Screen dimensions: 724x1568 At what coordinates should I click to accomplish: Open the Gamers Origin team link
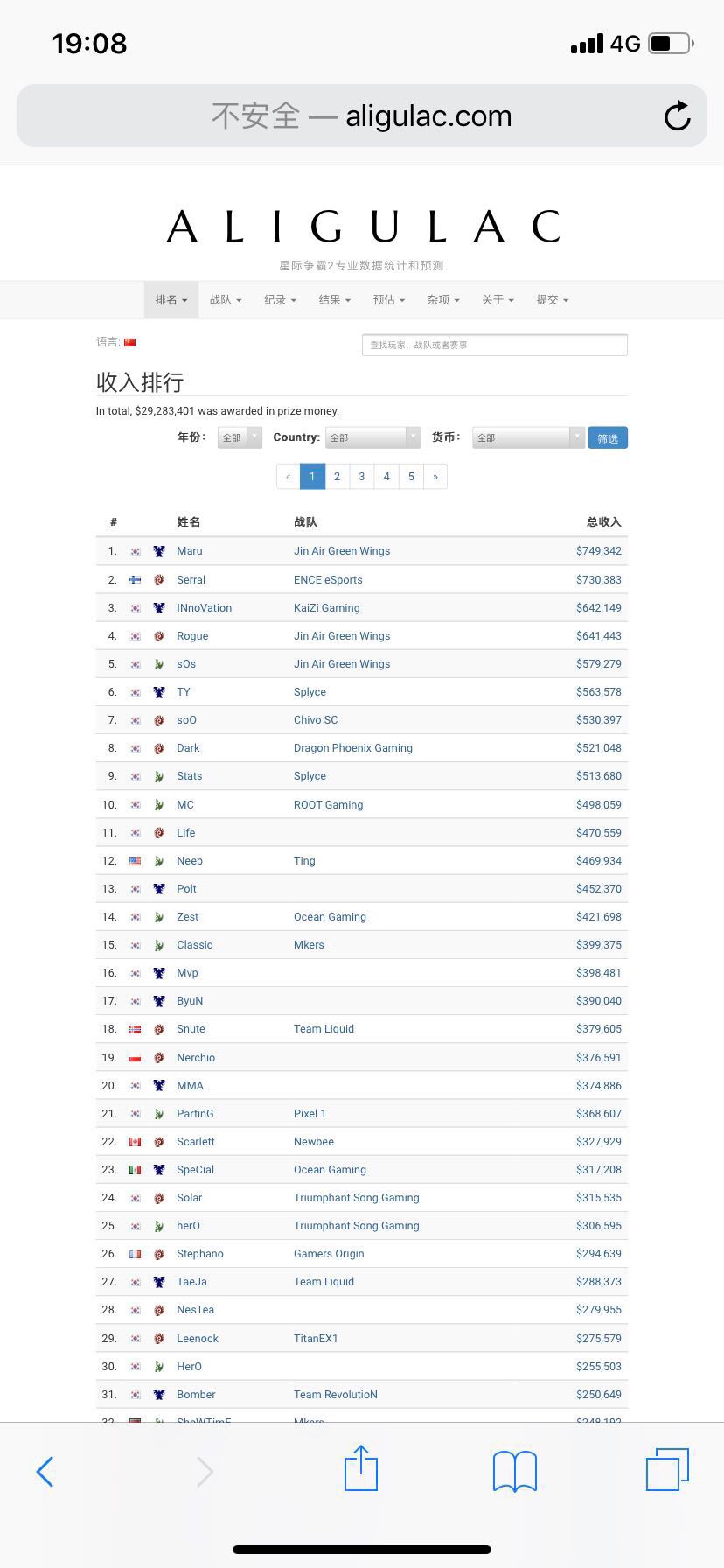coord(329,1254)
